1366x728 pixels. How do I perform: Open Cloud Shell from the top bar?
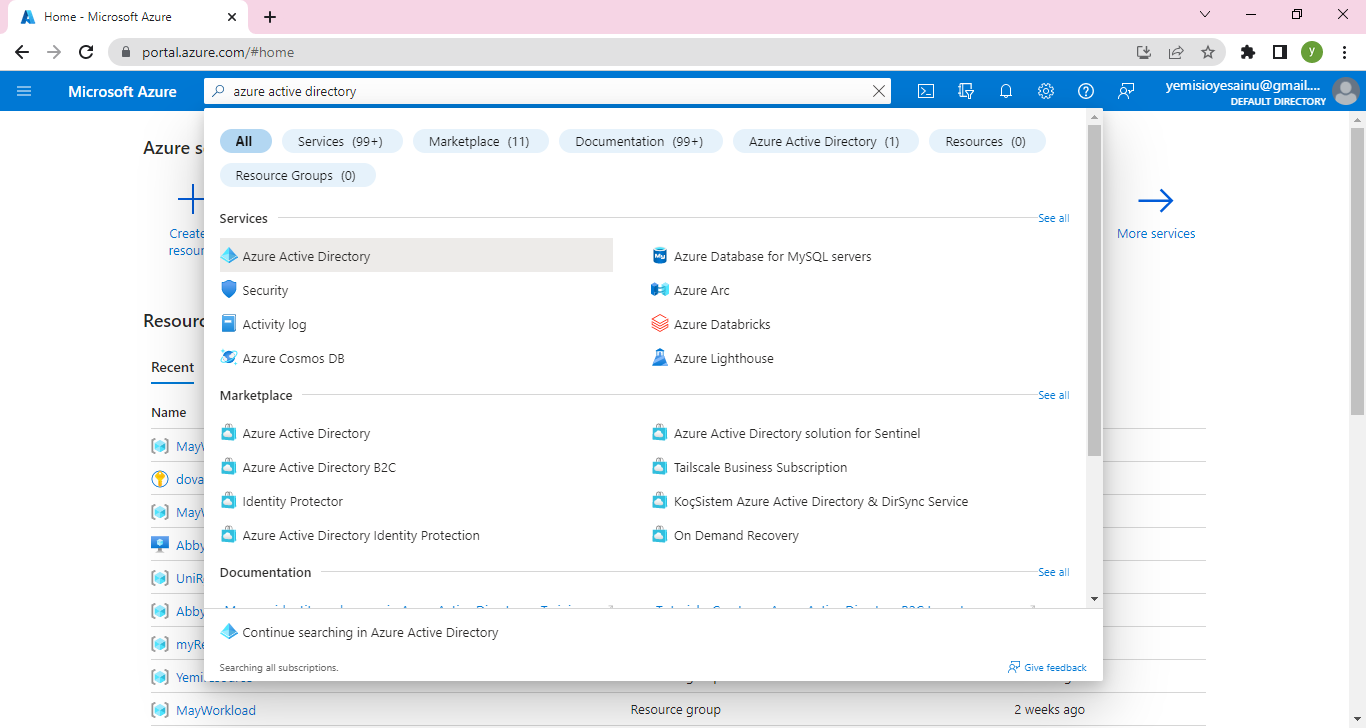[x=926, y=91]
